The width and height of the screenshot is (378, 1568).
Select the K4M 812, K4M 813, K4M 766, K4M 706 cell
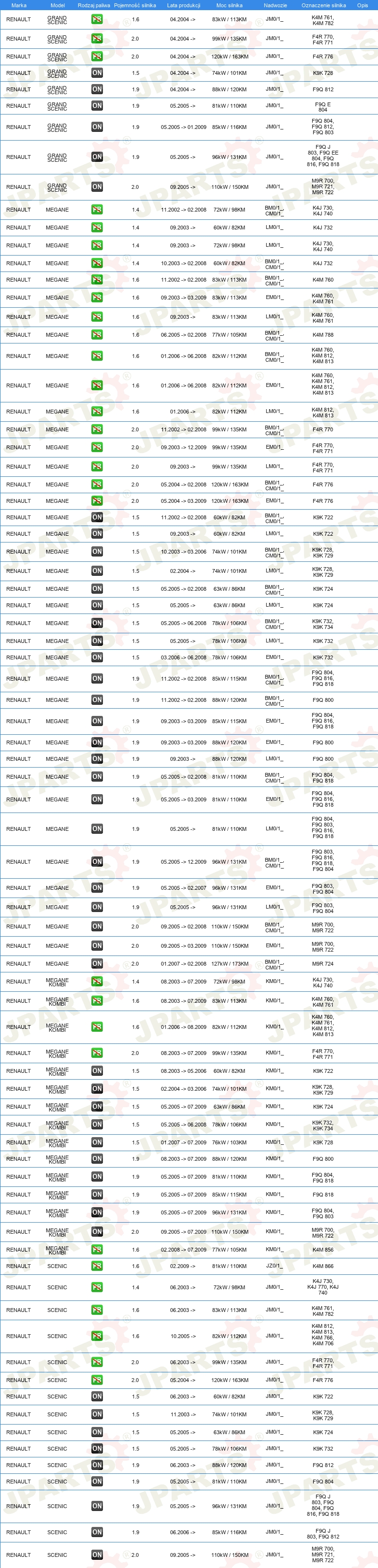[x=322, y=1336]
